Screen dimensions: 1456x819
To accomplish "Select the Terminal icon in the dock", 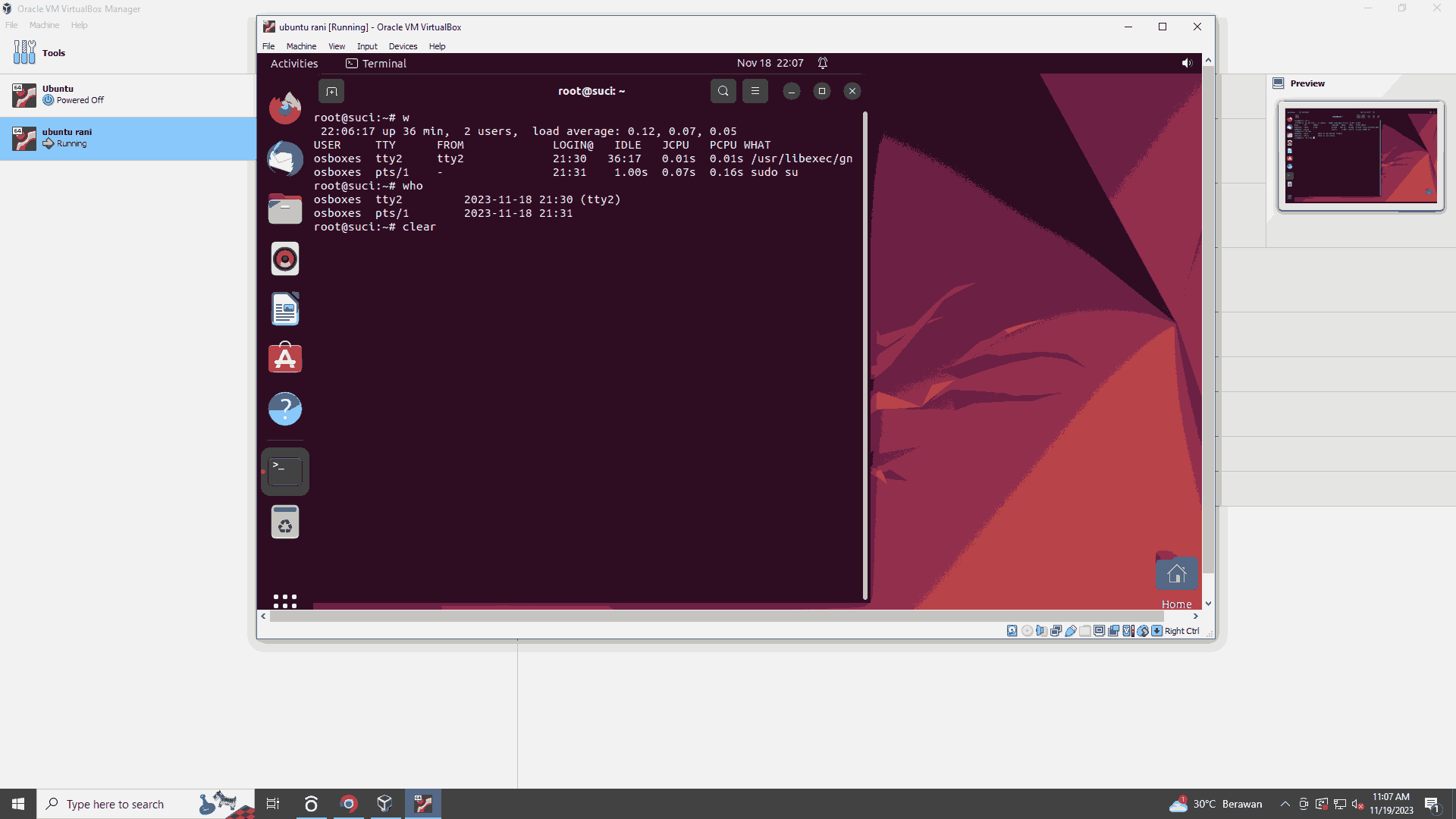I will 285,472.
